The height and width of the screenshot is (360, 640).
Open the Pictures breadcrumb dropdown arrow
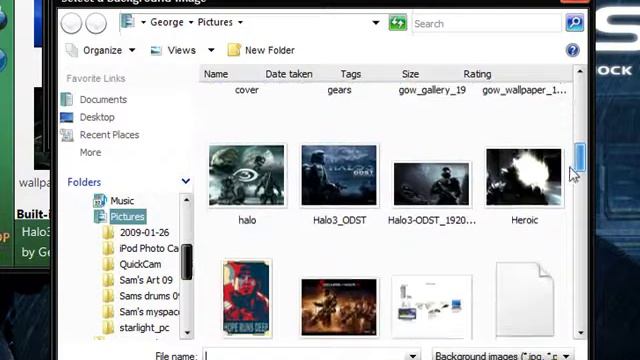tap(240, 22)
